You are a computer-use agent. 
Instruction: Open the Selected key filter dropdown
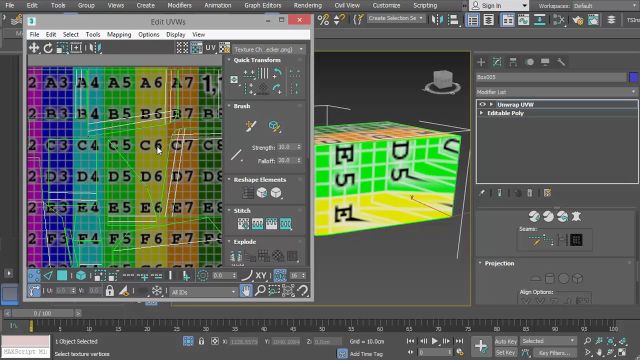[548, 341]
